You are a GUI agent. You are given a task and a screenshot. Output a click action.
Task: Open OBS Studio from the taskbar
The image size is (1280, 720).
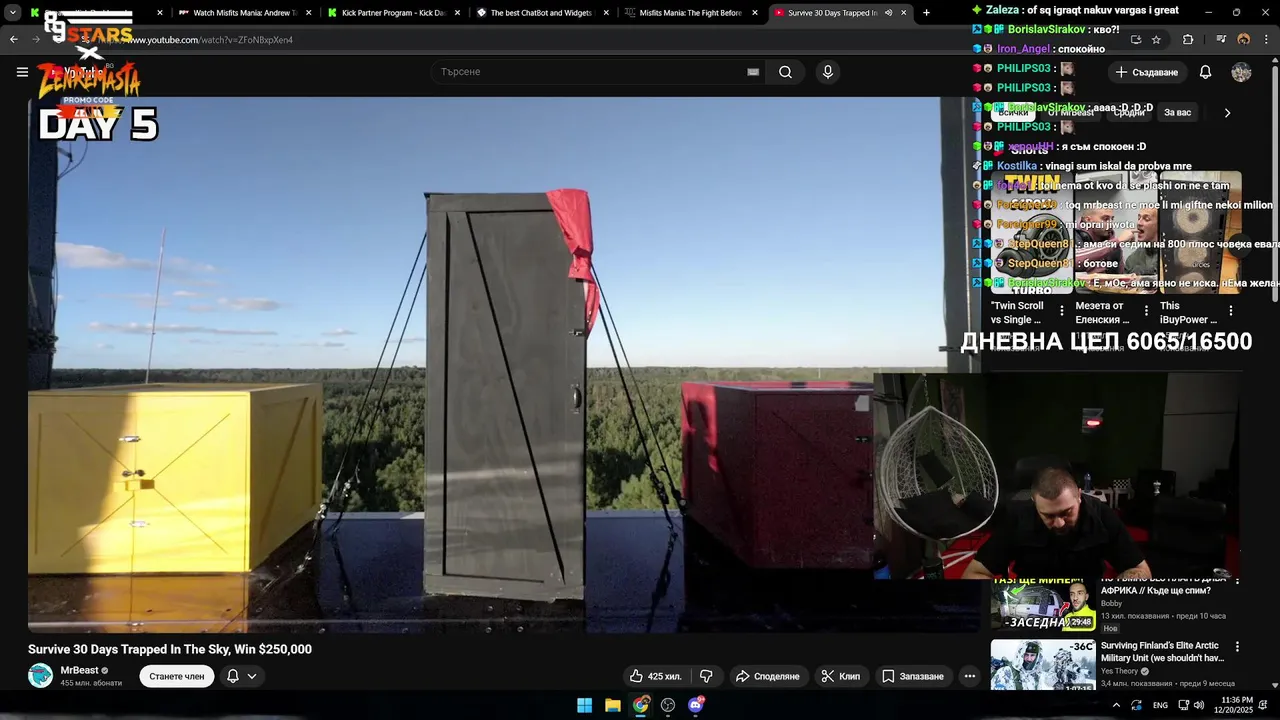668,705
